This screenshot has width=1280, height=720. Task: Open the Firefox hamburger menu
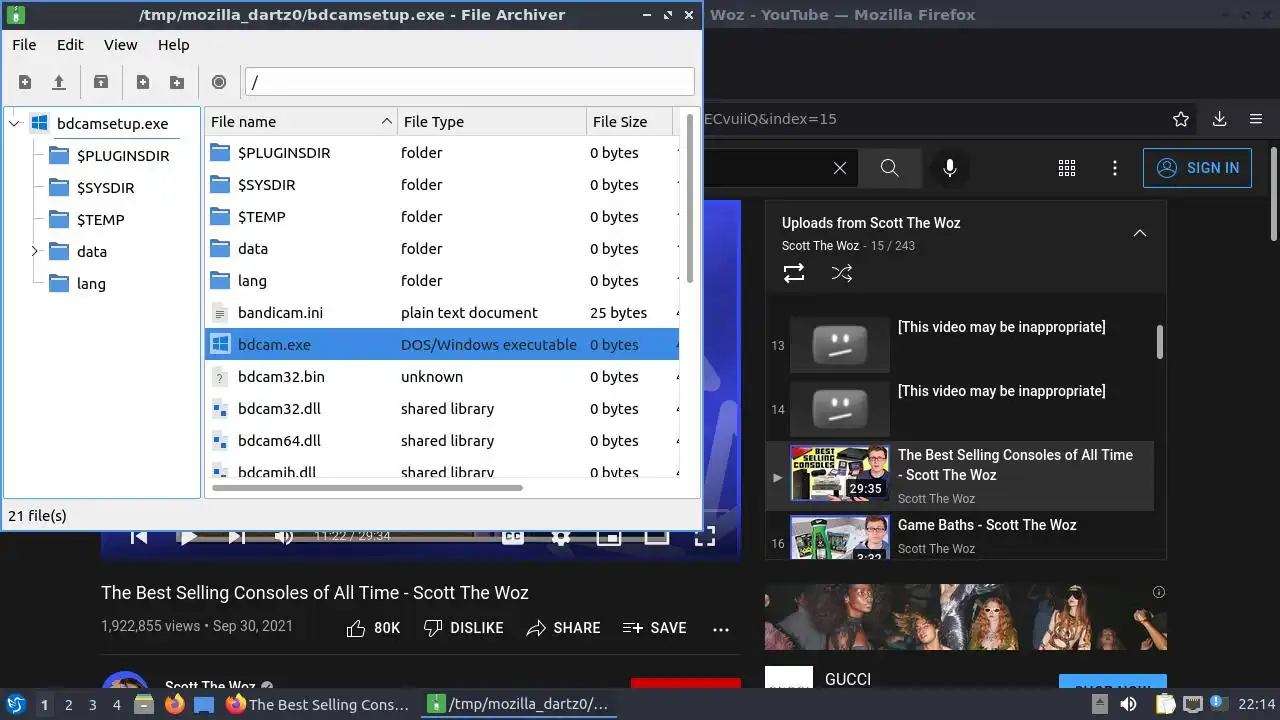[1256, 119]
